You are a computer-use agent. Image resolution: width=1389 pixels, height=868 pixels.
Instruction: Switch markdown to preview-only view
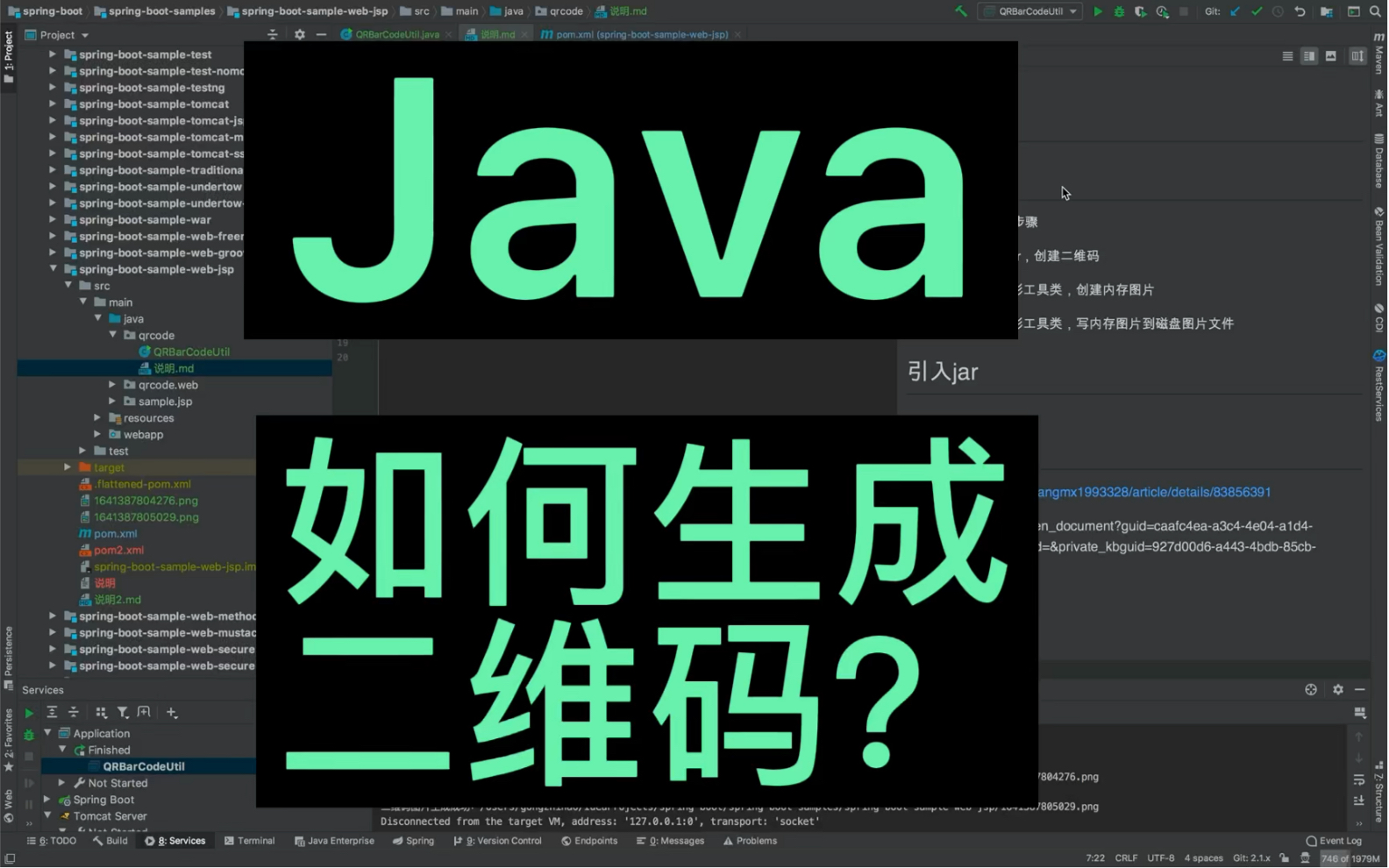point(1331,56)
